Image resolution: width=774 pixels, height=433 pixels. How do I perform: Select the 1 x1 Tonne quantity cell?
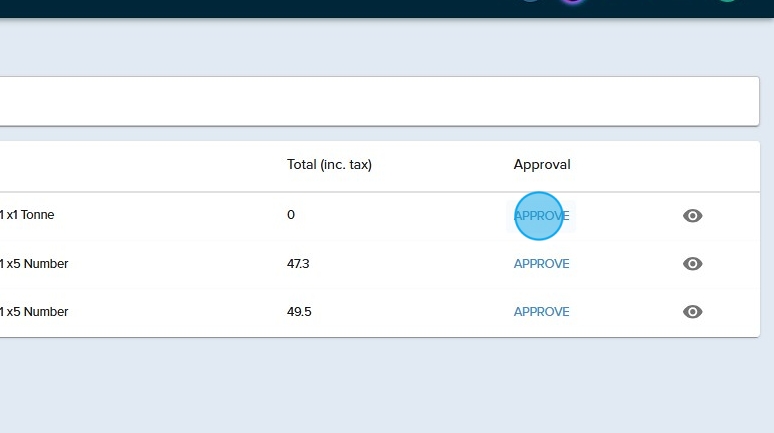click(x=27, y=215)
